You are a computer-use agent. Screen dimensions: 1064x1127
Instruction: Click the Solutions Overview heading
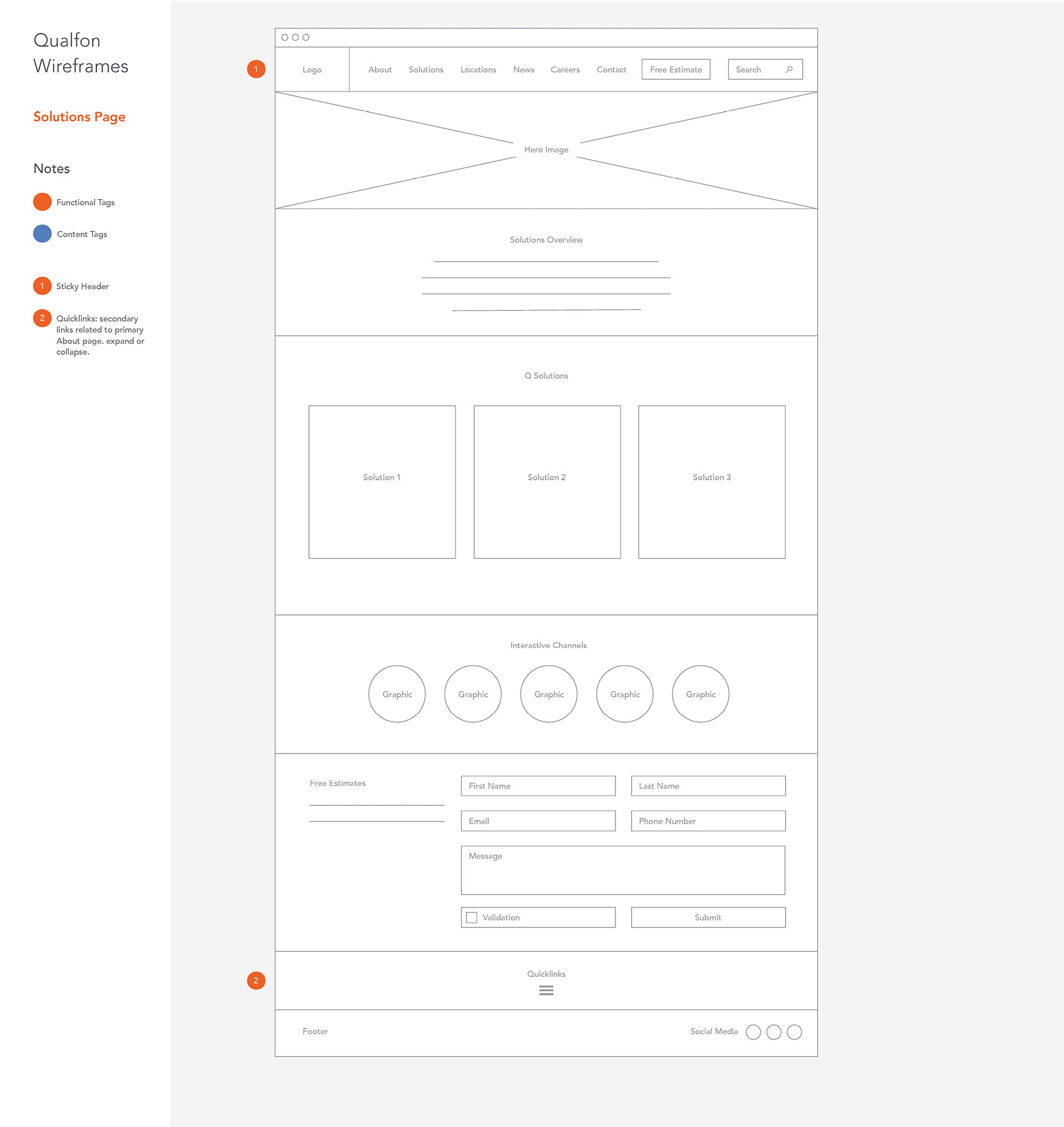(x=546, y=239)
